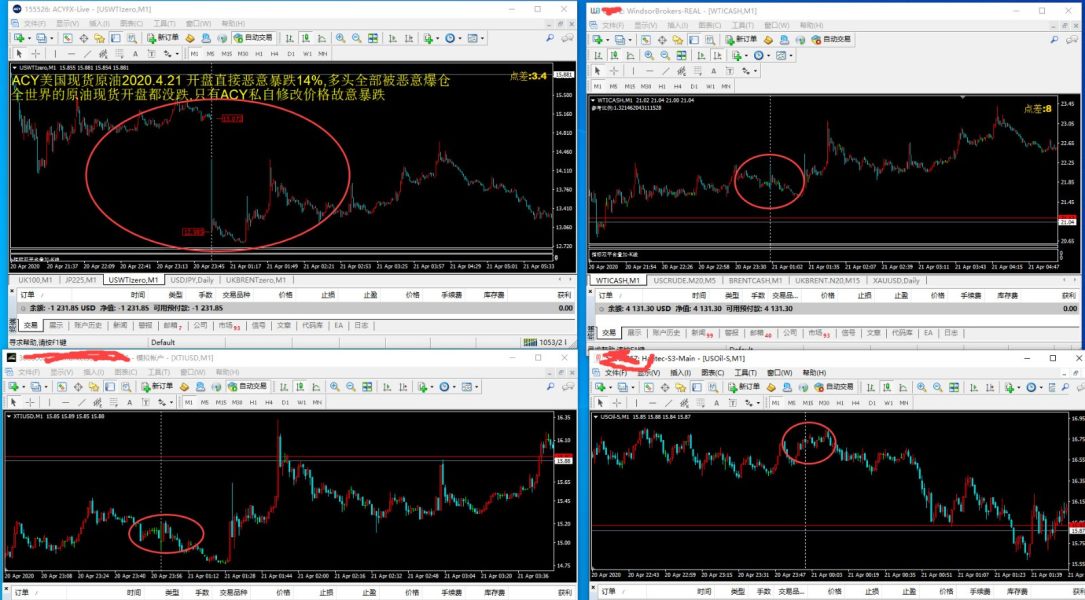Expand templates dropdown in ACYFX-Live toolbar
The image size is (1085, 600).
(x=482, y=37)
